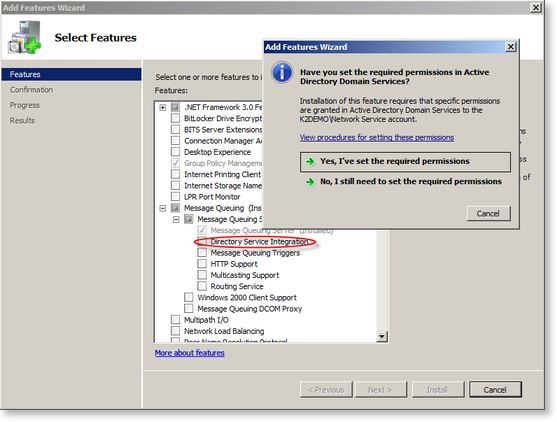The height and width of the screenshot is (422, 557).
Task: Select the Routing Service label
Action: 237,286
